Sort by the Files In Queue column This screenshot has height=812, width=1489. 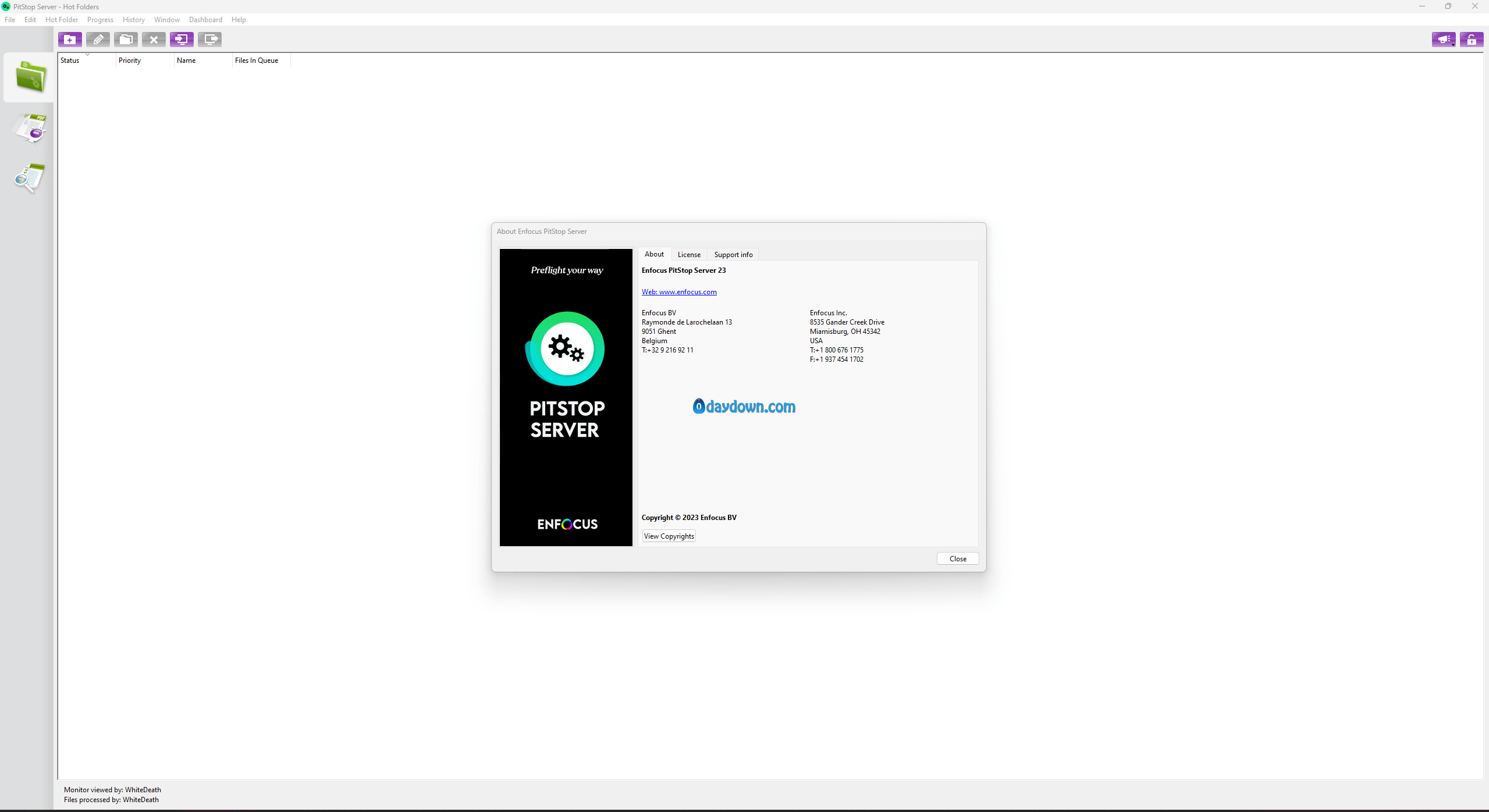pos(261,60)
